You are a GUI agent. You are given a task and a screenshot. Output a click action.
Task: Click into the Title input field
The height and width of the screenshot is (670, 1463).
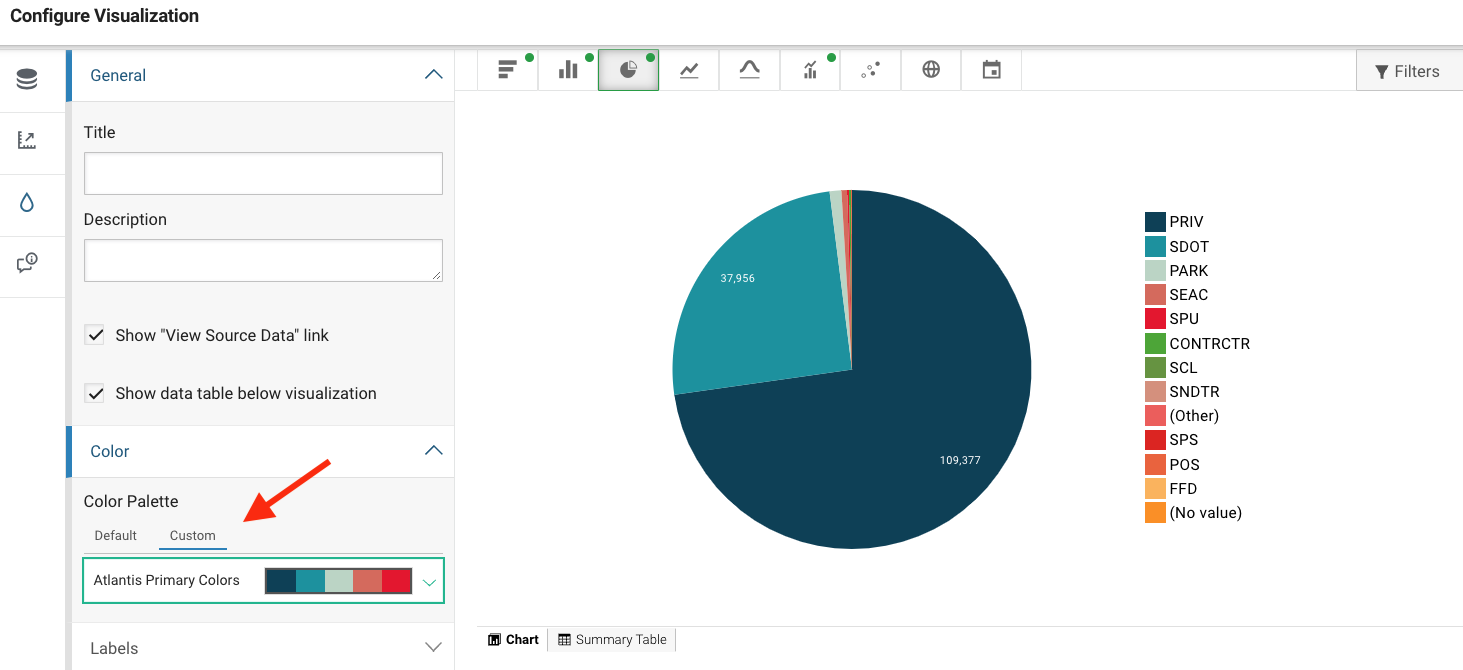(263, 173)
